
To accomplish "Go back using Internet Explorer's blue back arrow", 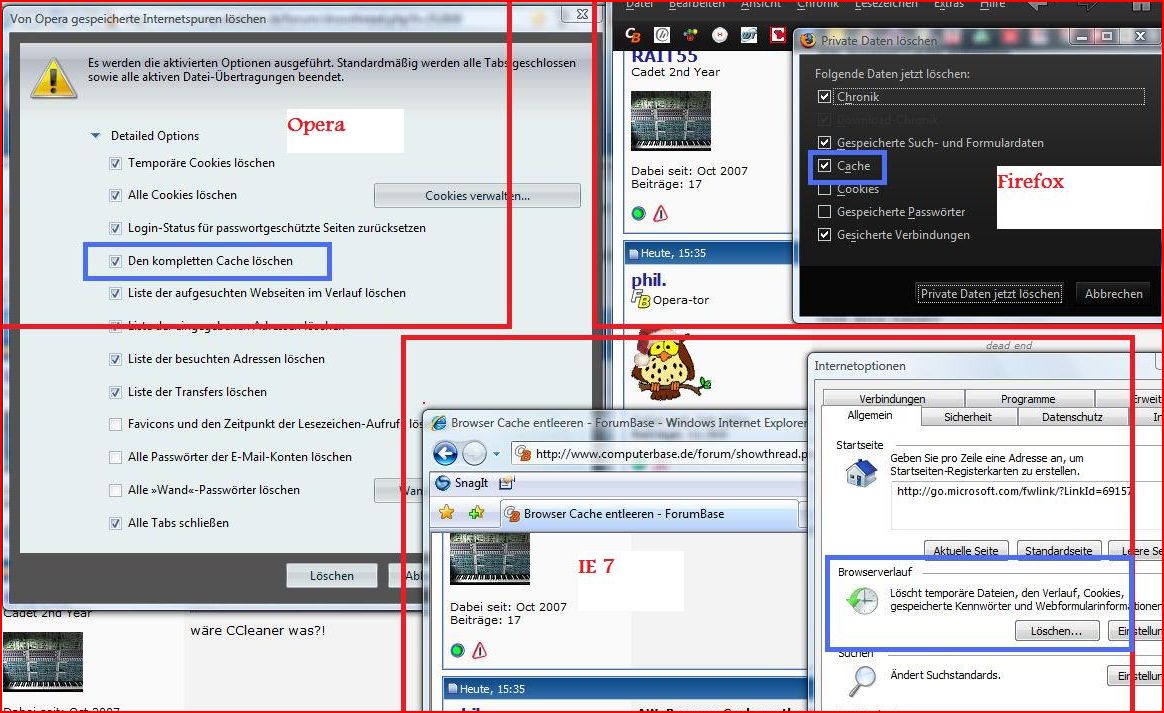I will click(x=445, y=452).
